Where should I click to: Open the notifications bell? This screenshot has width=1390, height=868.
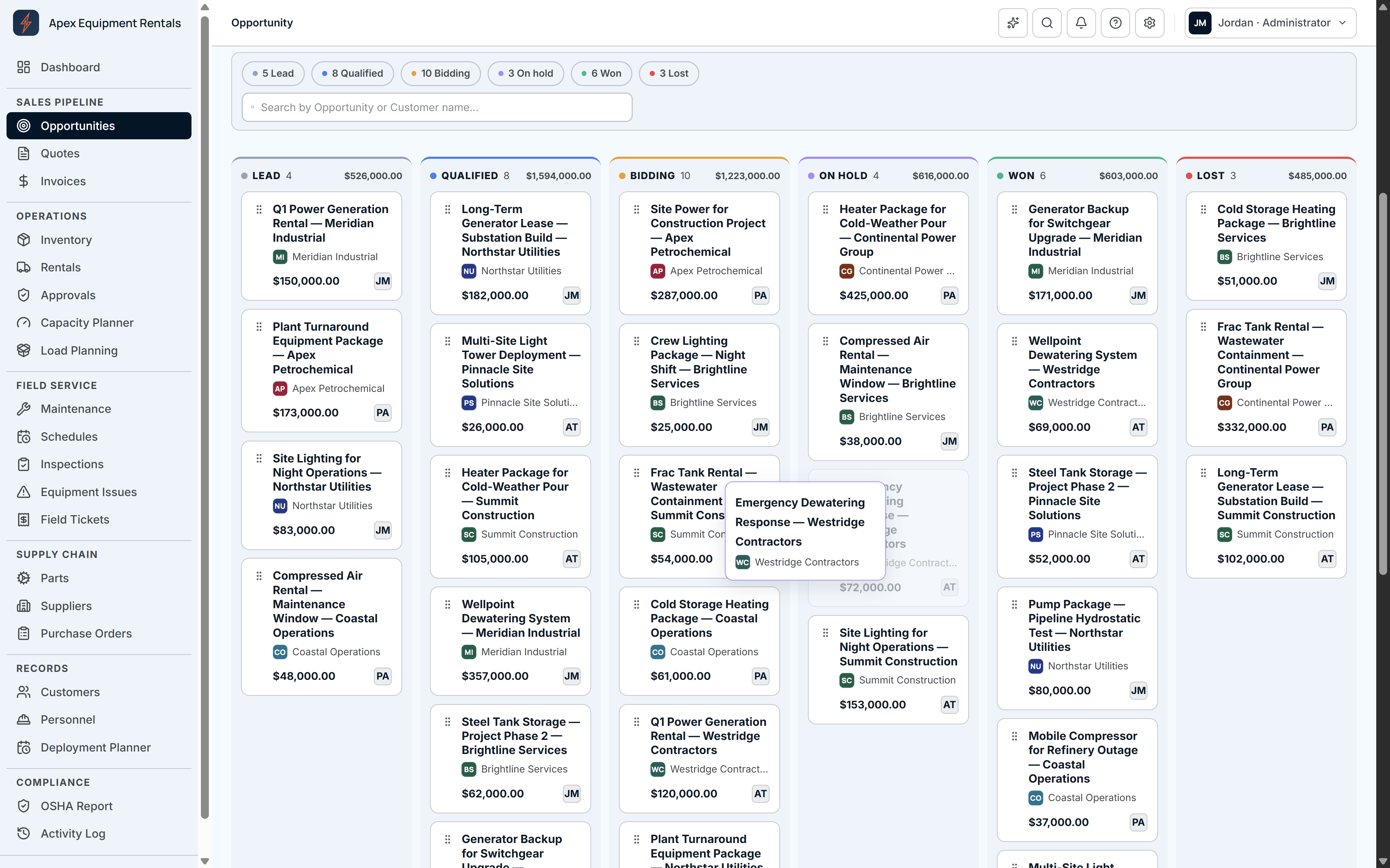pos(1081,23)
